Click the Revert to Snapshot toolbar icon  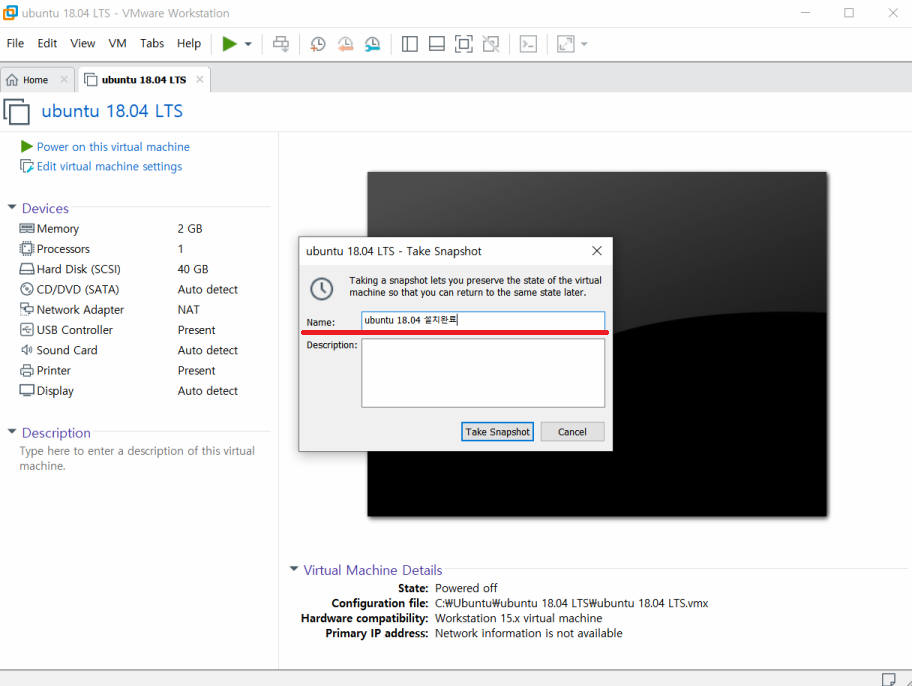pyautogui.click(x=345, y=44)
